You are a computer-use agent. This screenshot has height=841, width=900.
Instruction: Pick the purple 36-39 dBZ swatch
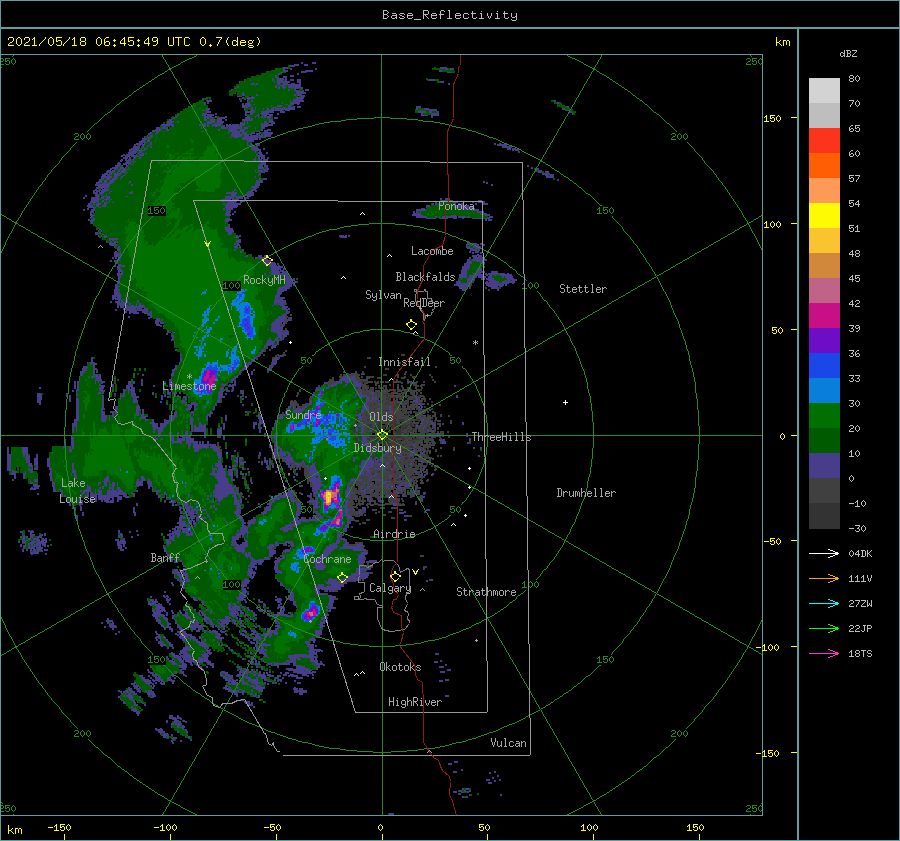pos(824,341)
